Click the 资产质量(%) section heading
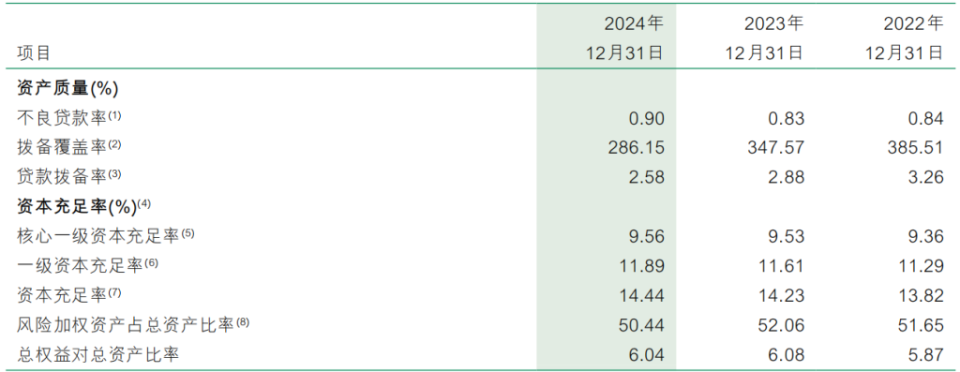 click(x=67, y=89)
